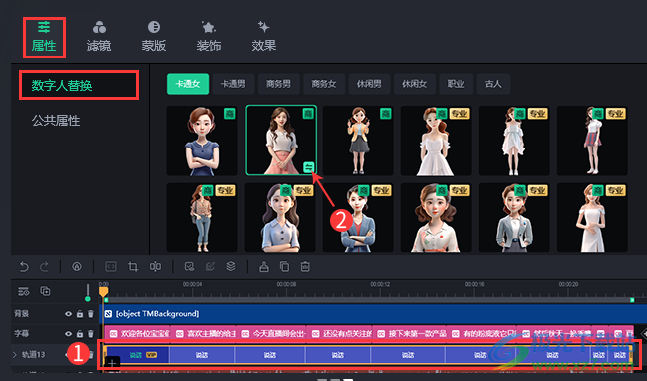
Task: Choose the avatar in blue blazer with crossed arms
Action: click(358, 218)
